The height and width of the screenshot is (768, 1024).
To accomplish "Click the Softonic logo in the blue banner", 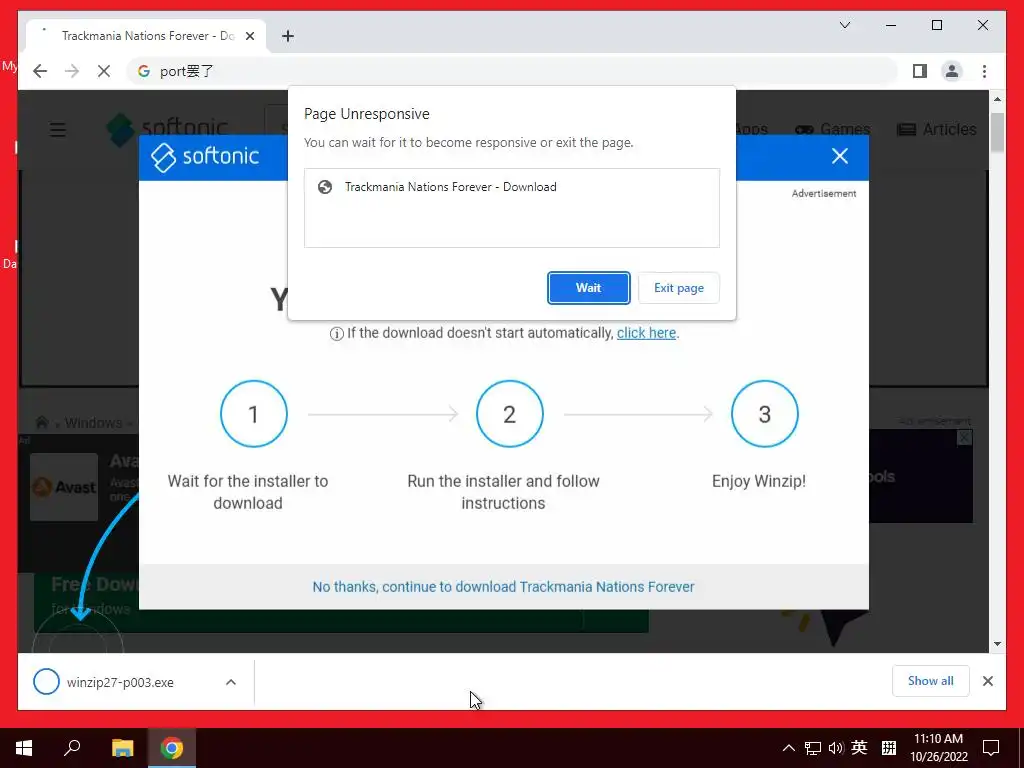I will click(205, 157).
